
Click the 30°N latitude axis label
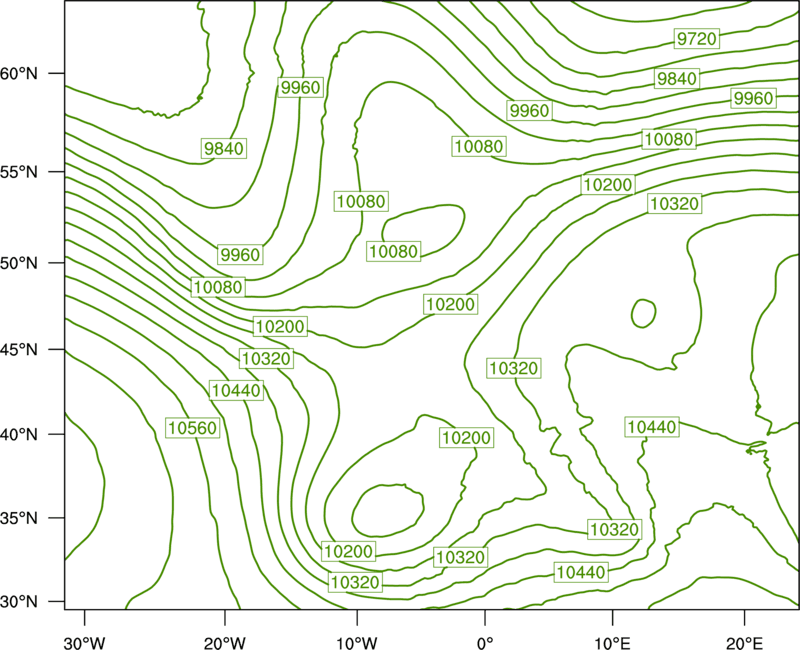point(19,602)
